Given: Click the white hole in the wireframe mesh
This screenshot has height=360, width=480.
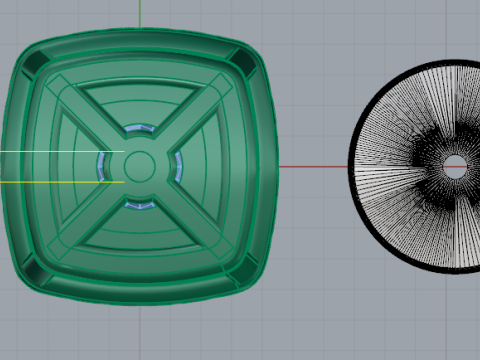Looking at the screenshot, I should [x=455, y=167].
